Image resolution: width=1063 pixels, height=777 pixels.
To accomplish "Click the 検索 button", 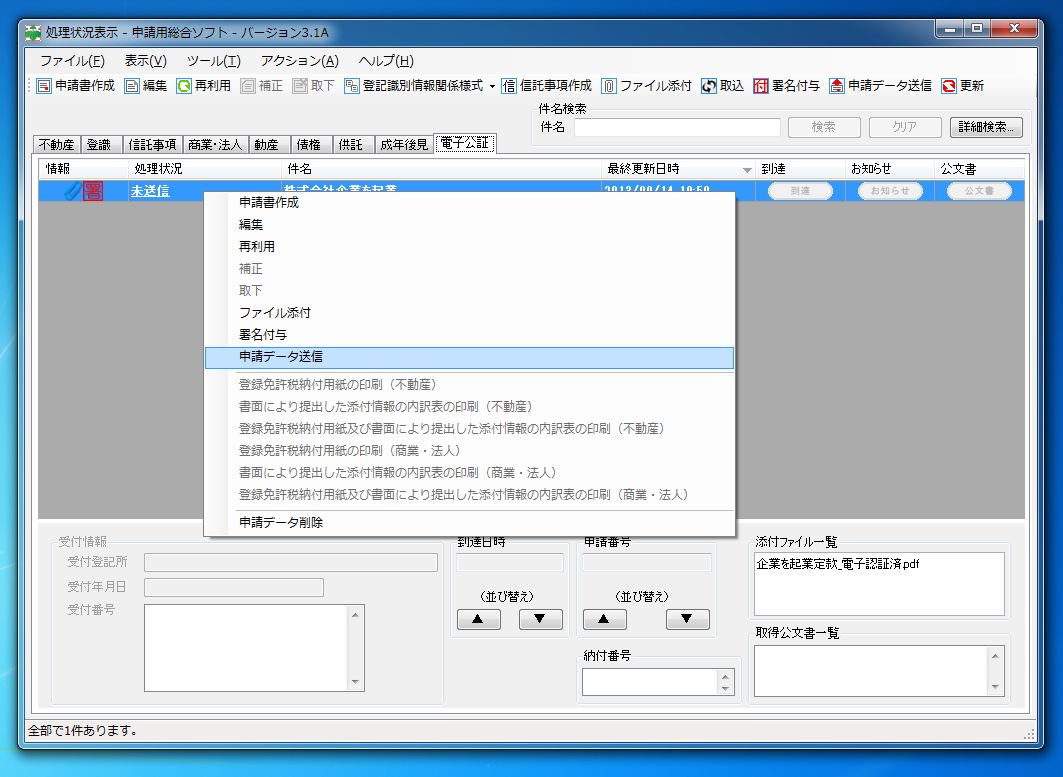I will [824, 127].
